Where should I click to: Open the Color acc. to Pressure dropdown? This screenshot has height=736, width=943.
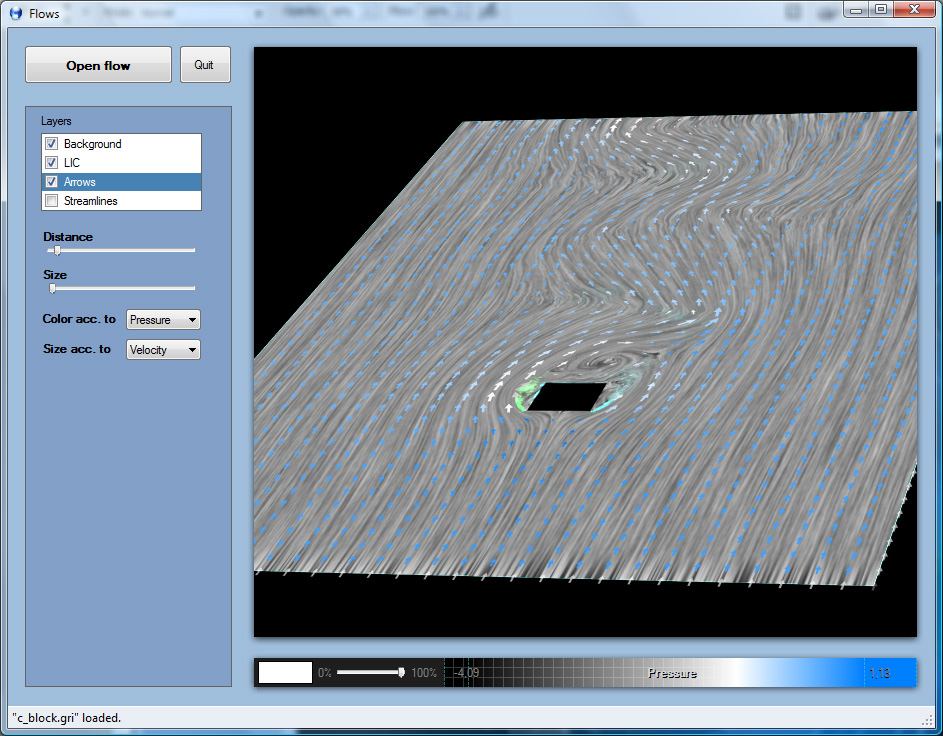click(x=163, y=320)
